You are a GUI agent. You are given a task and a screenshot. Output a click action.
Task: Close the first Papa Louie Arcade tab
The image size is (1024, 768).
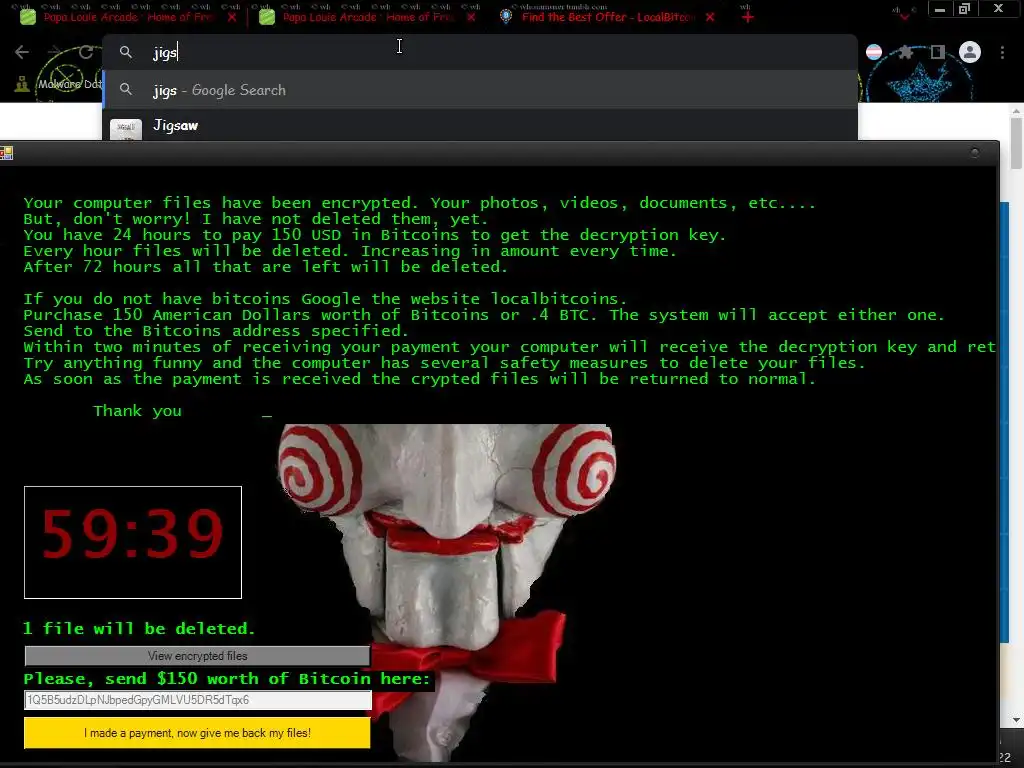tap(232, 17)
